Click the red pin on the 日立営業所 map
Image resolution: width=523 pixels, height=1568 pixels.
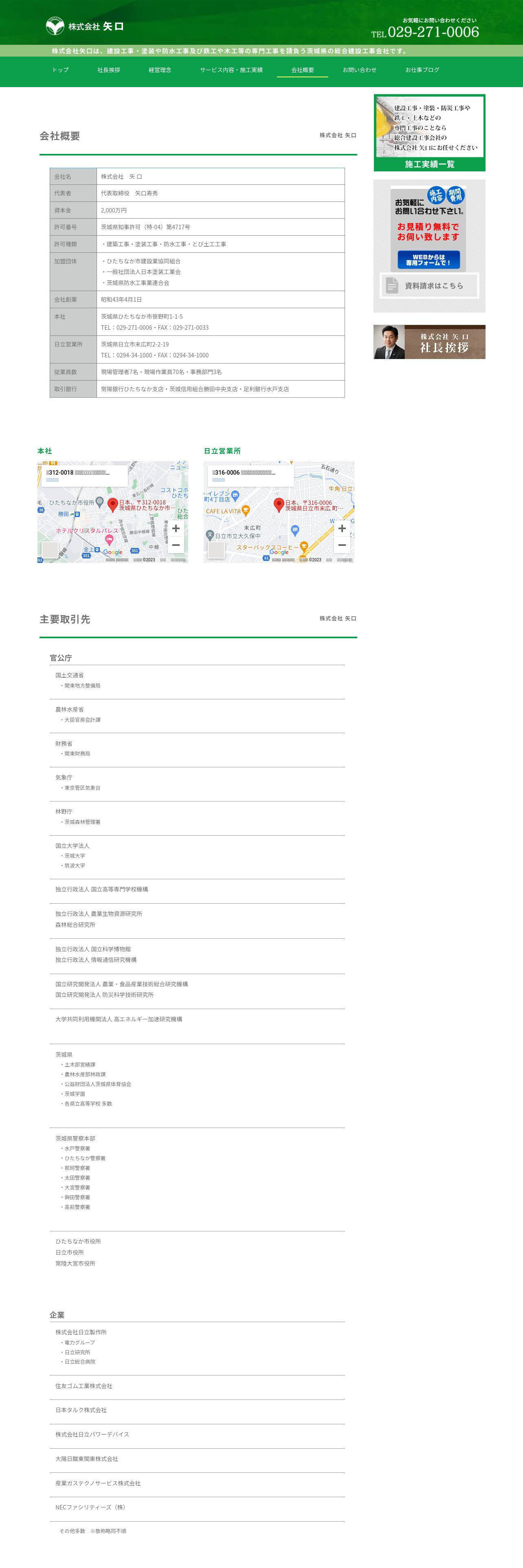point(279,505)
